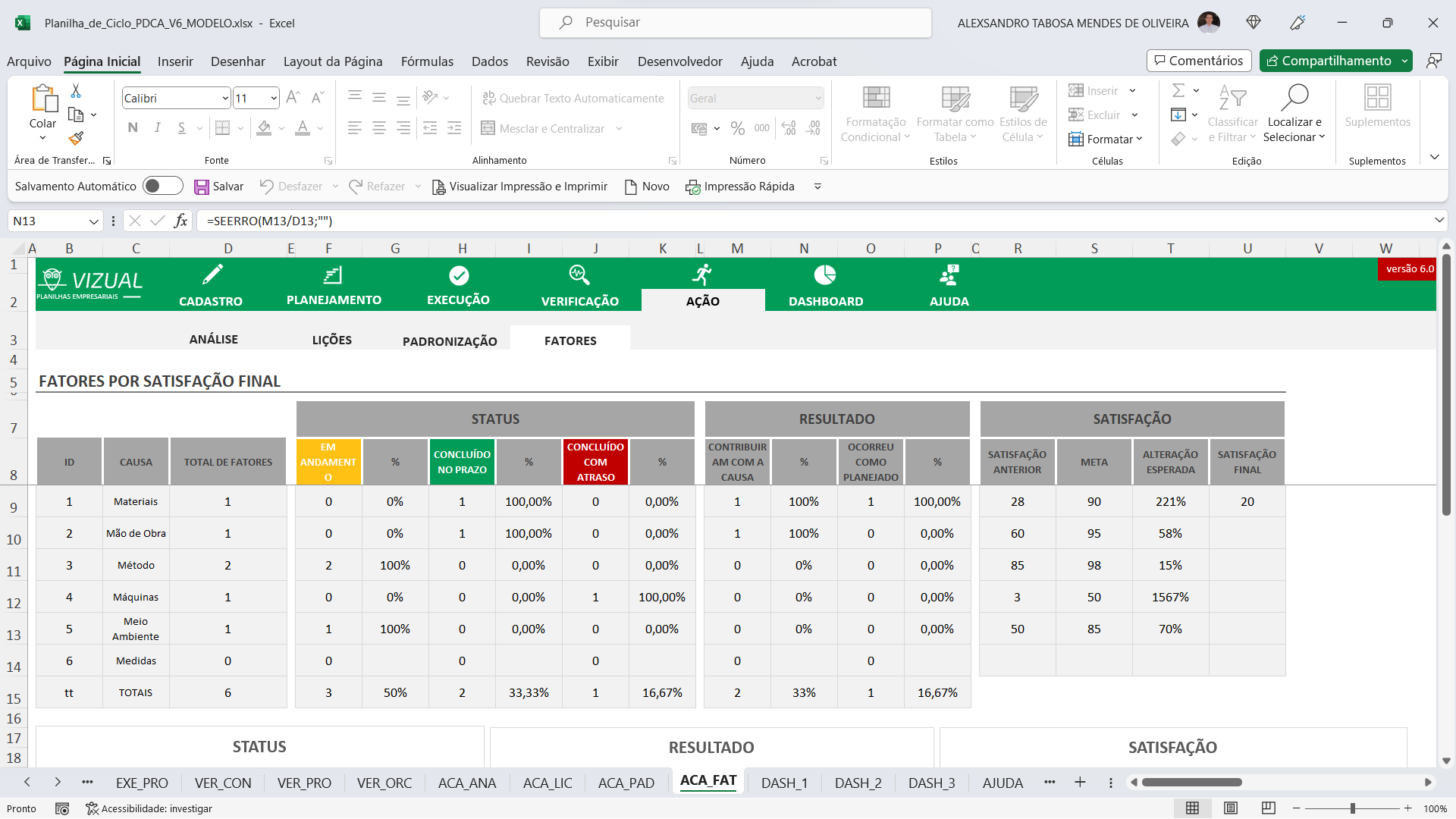Viewport: 1456px width, 819px height.
Task: Enable Page Break Preview view
Action: [1268, 808]
